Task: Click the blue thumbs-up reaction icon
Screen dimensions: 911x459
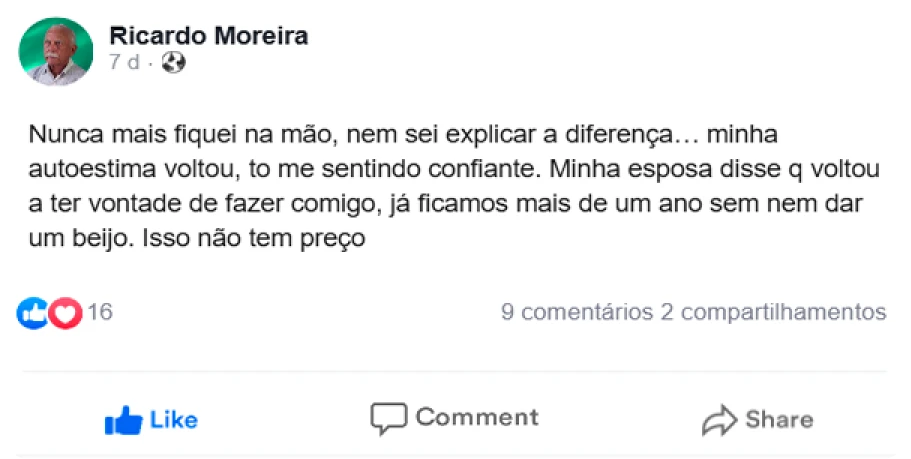Action: point(32,313)
